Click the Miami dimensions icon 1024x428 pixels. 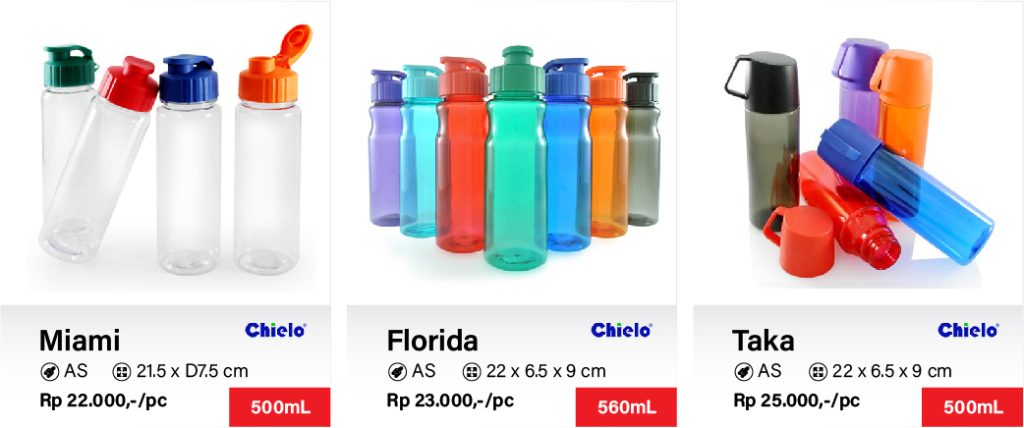point(122,371)
